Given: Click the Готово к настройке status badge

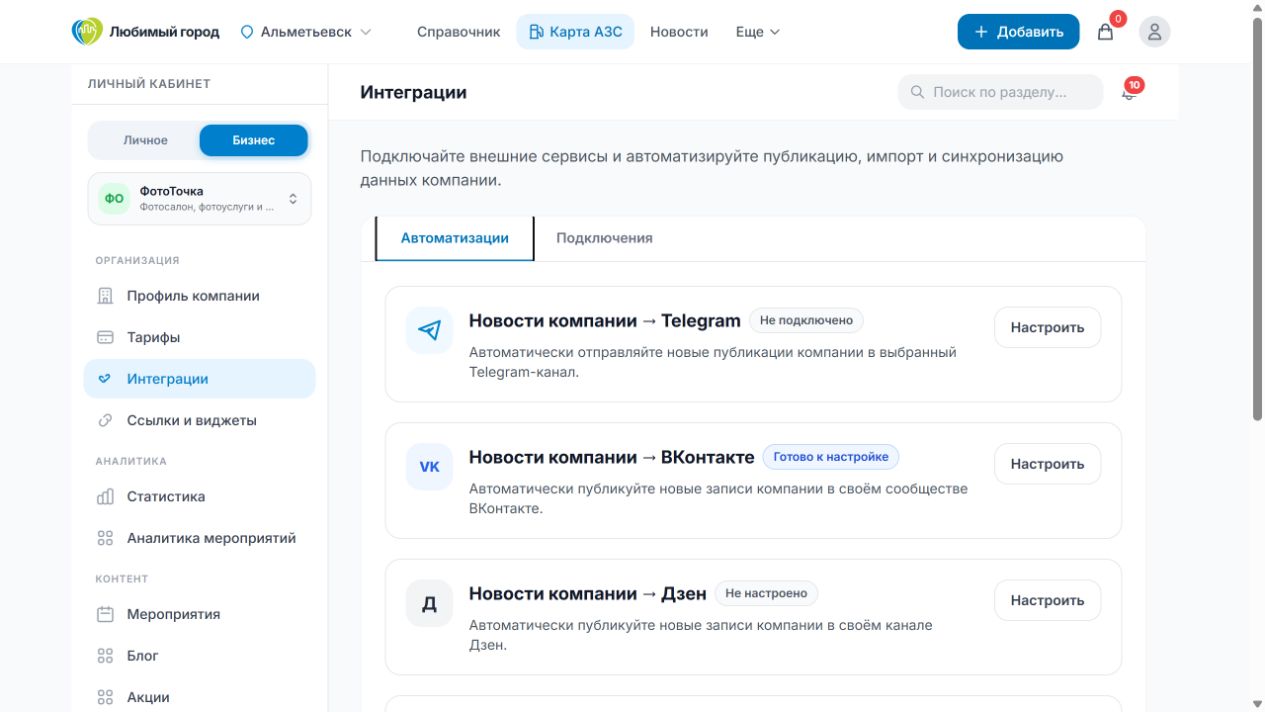Looking at the screenshot, I should click(x=831, y=457).
